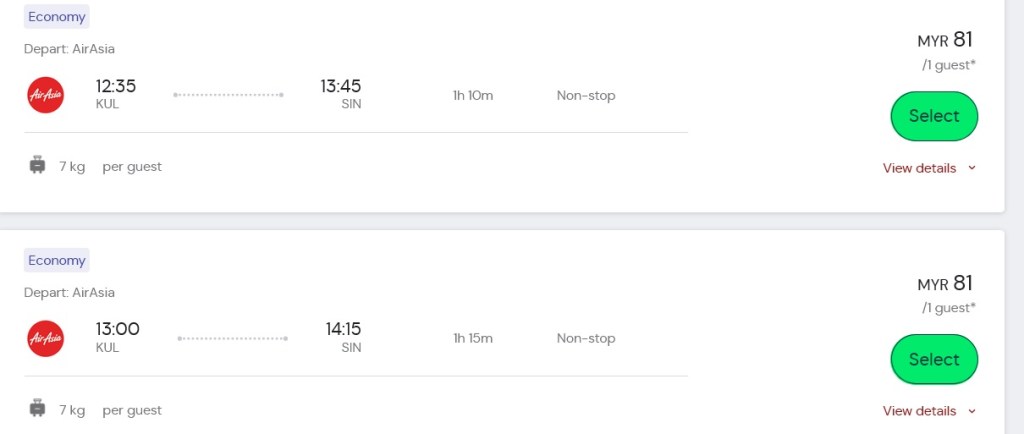This screenshot has height=434, width=1024.
Task: Click Economy badge on the 12:35 flight
Action: (x=57, y=17)
